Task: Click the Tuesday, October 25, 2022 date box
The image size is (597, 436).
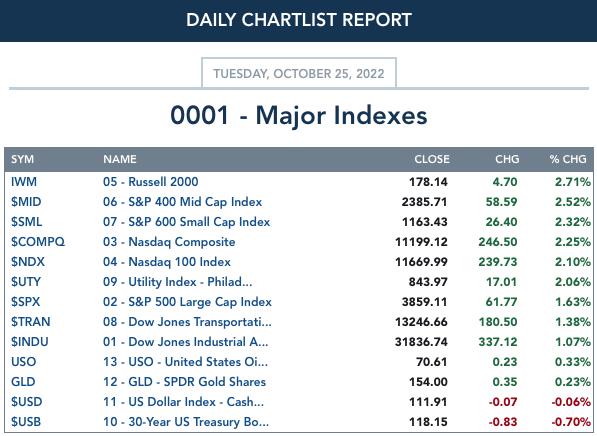Action: 299,73
